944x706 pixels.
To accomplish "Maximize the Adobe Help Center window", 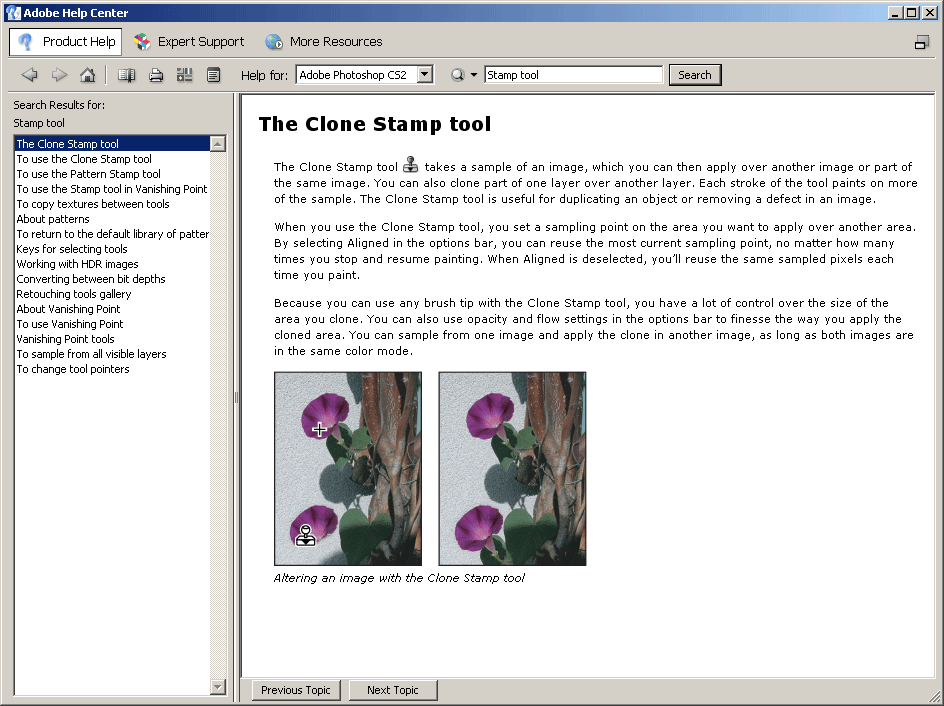I will click(x=911, y=13).
